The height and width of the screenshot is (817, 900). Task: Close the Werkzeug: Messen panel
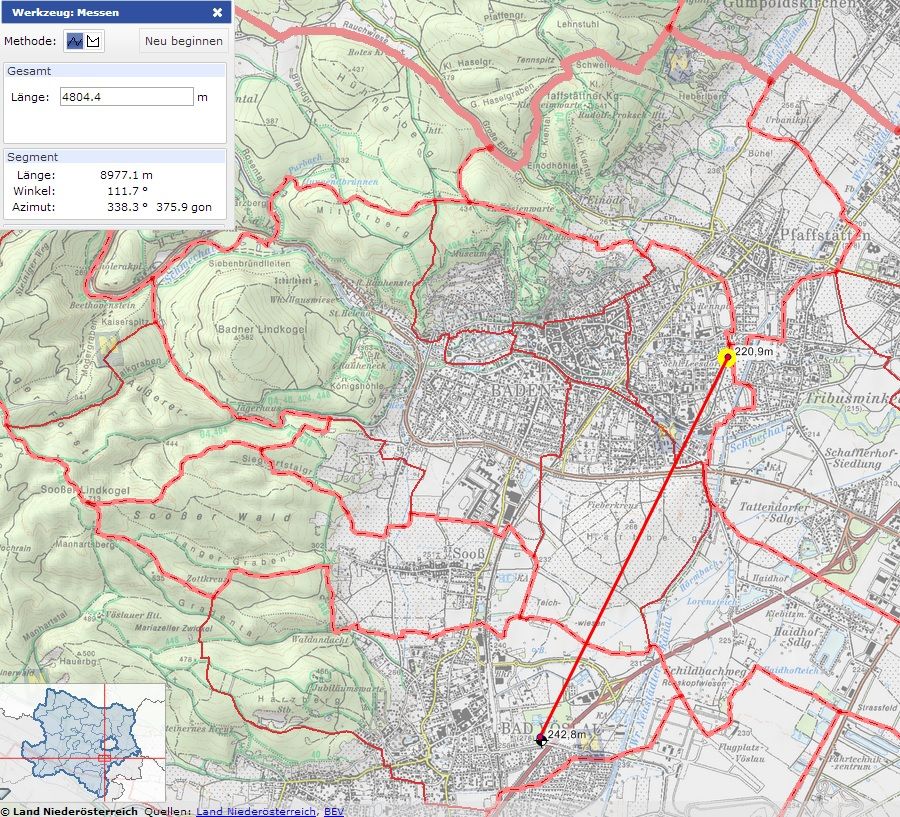217,13
